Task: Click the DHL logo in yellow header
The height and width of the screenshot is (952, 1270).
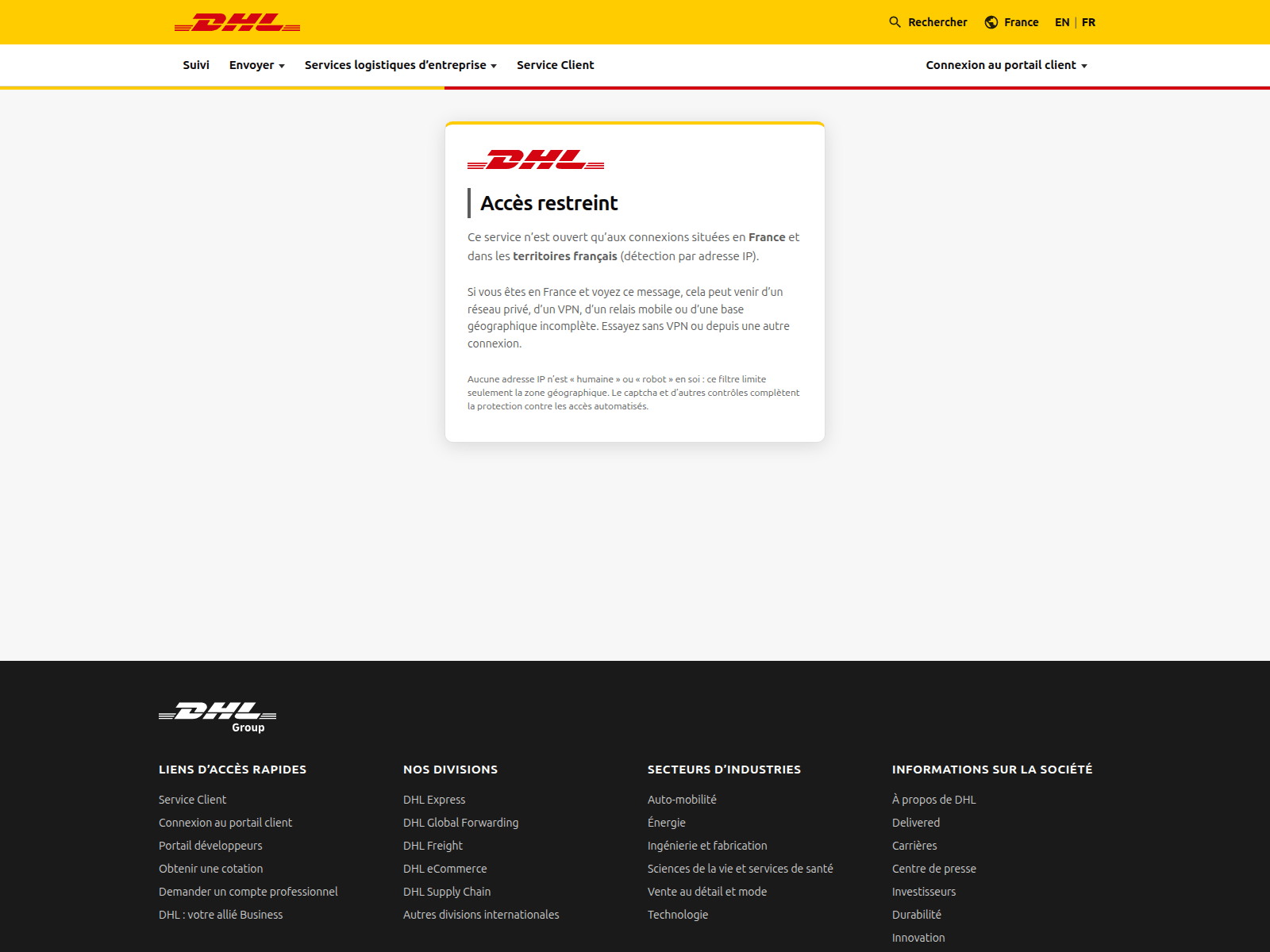Action: point(237,22)
